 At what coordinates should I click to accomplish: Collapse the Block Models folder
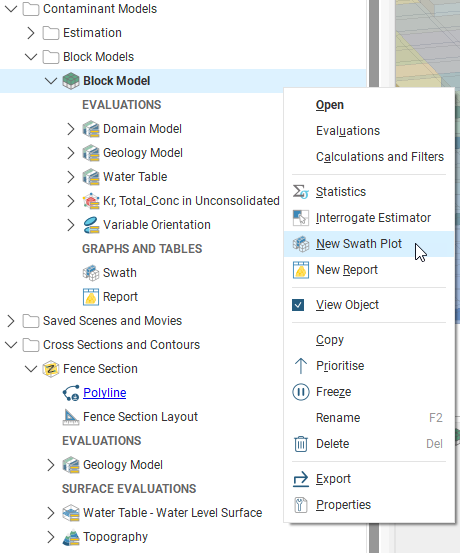point(31,57)
